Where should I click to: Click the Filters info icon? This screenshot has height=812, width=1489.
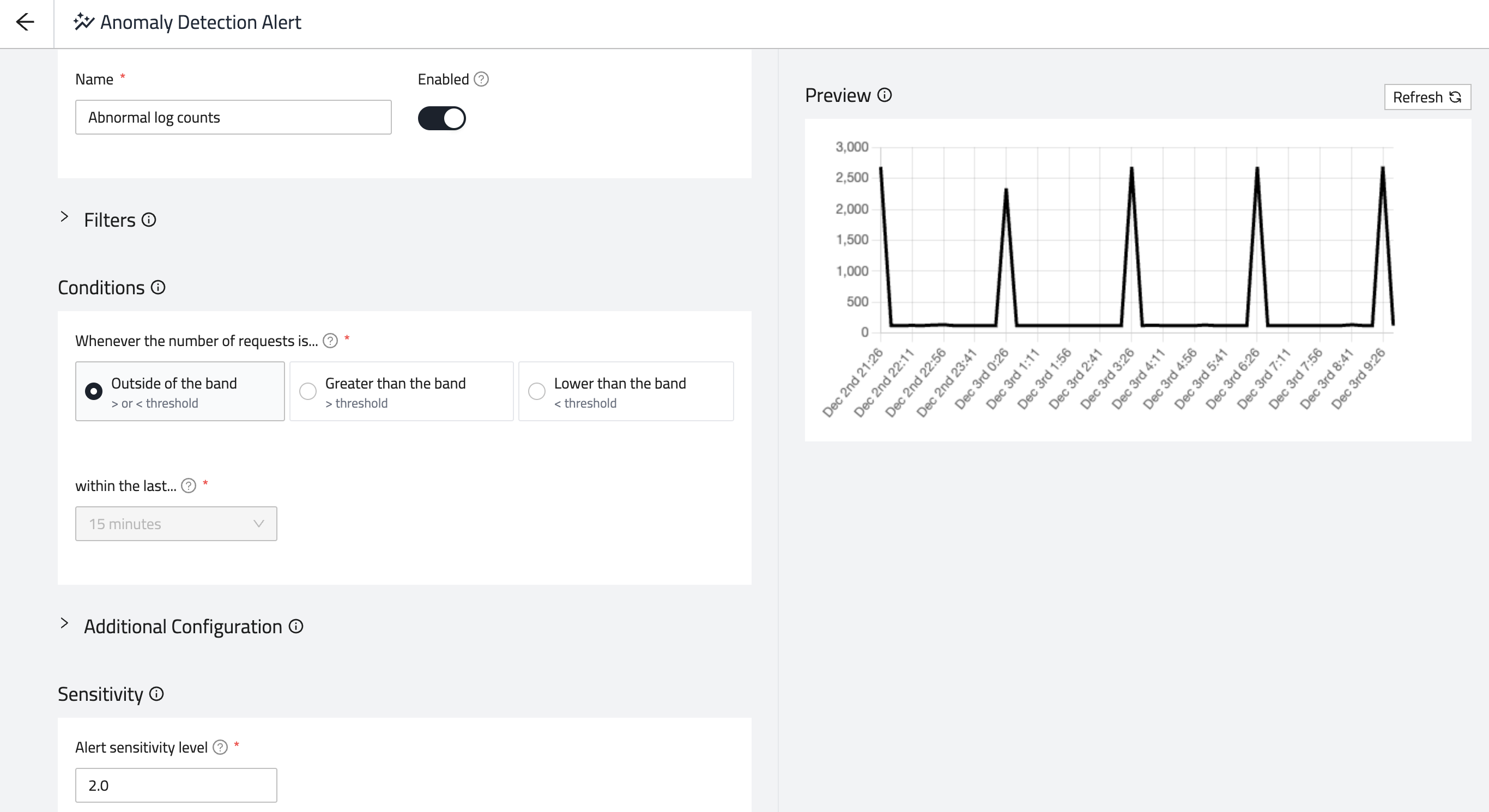click(x=149, y=220)
